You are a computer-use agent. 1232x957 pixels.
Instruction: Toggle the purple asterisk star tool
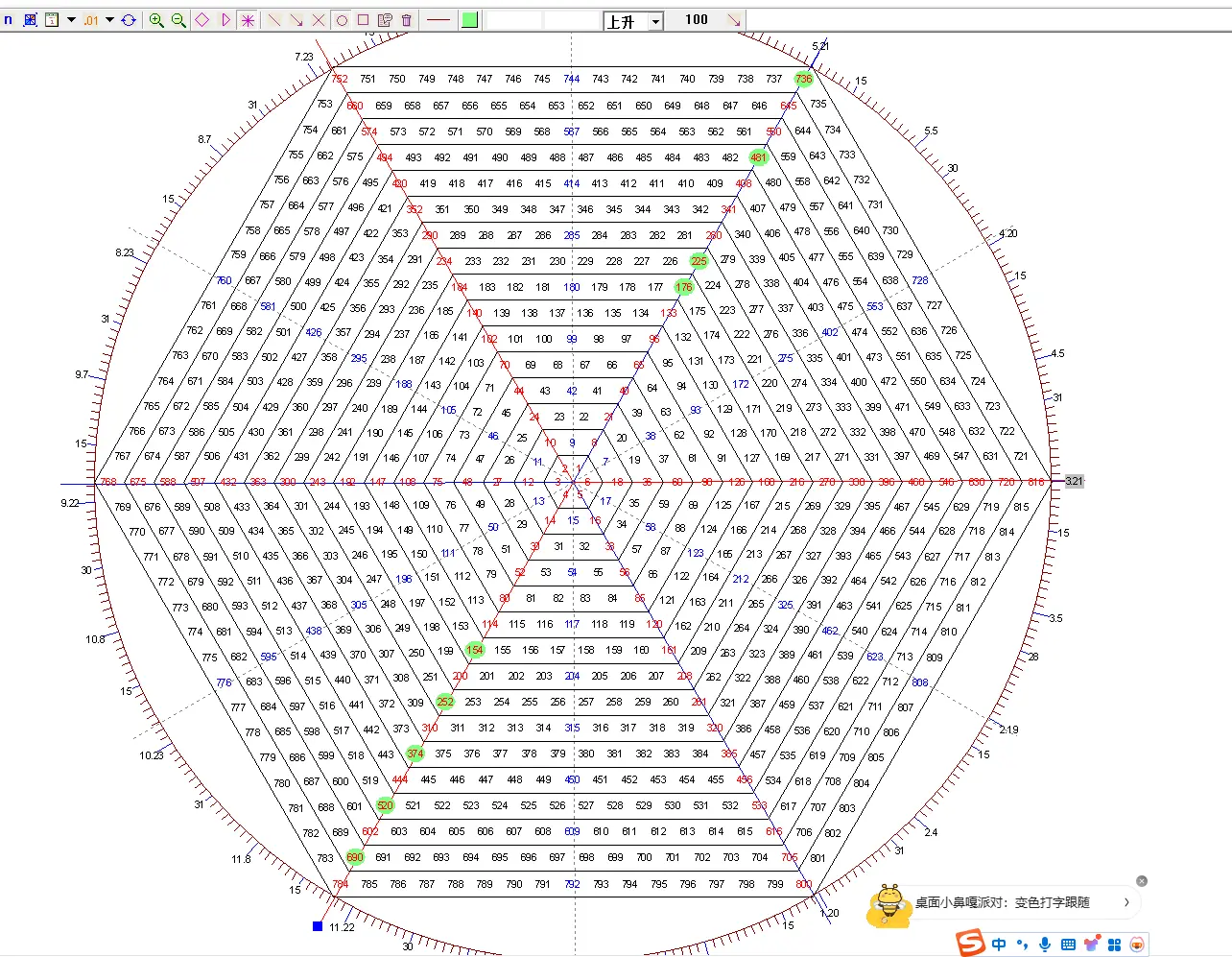click(248, 19)
